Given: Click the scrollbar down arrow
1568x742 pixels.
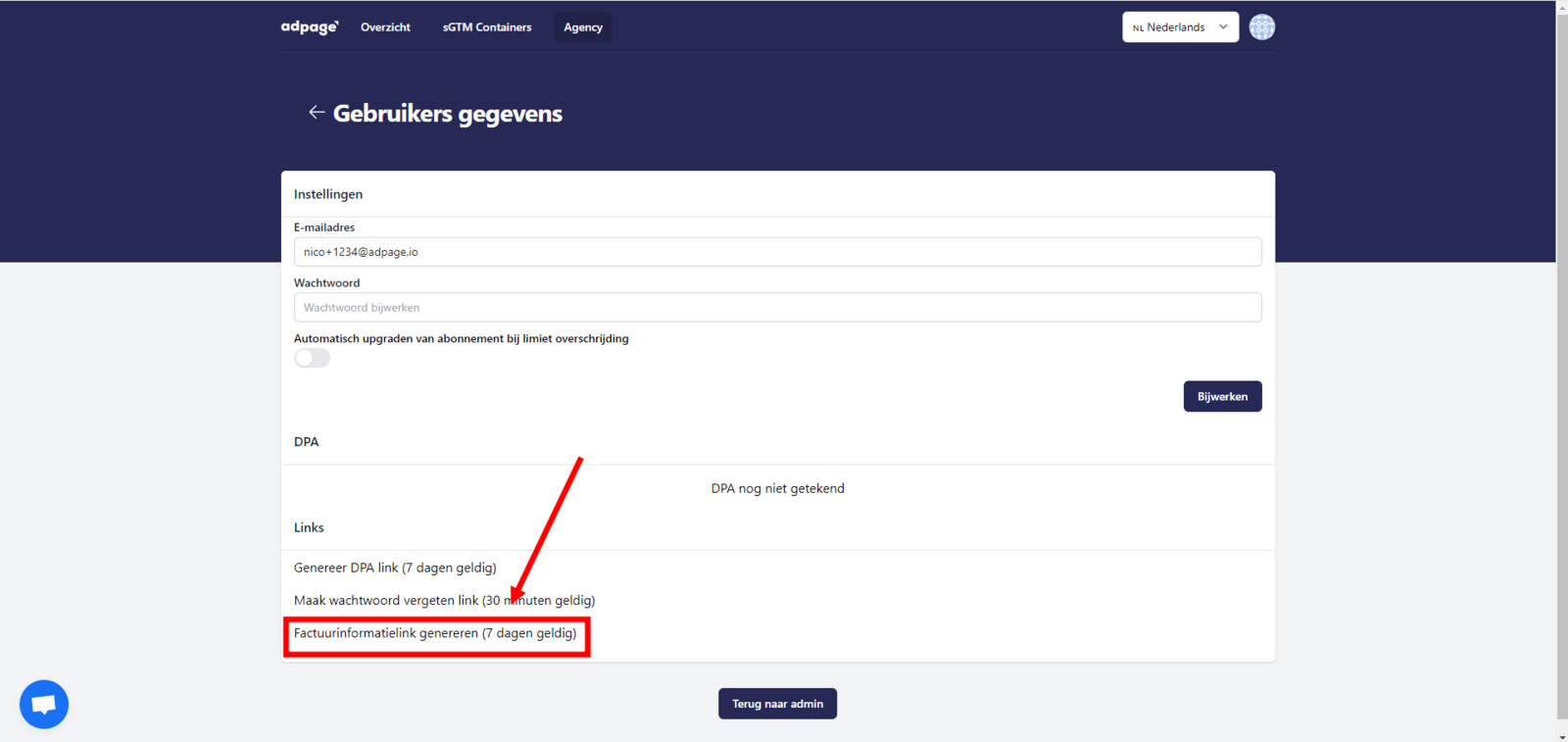Looking at the screenshot, I should pos(1562,735).
